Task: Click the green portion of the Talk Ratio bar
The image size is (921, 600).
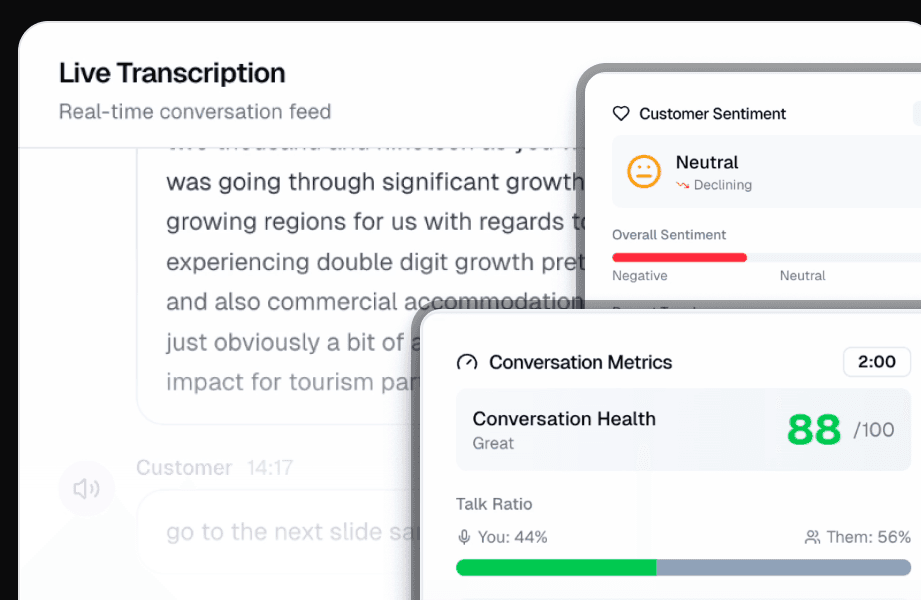Action: 555,567
